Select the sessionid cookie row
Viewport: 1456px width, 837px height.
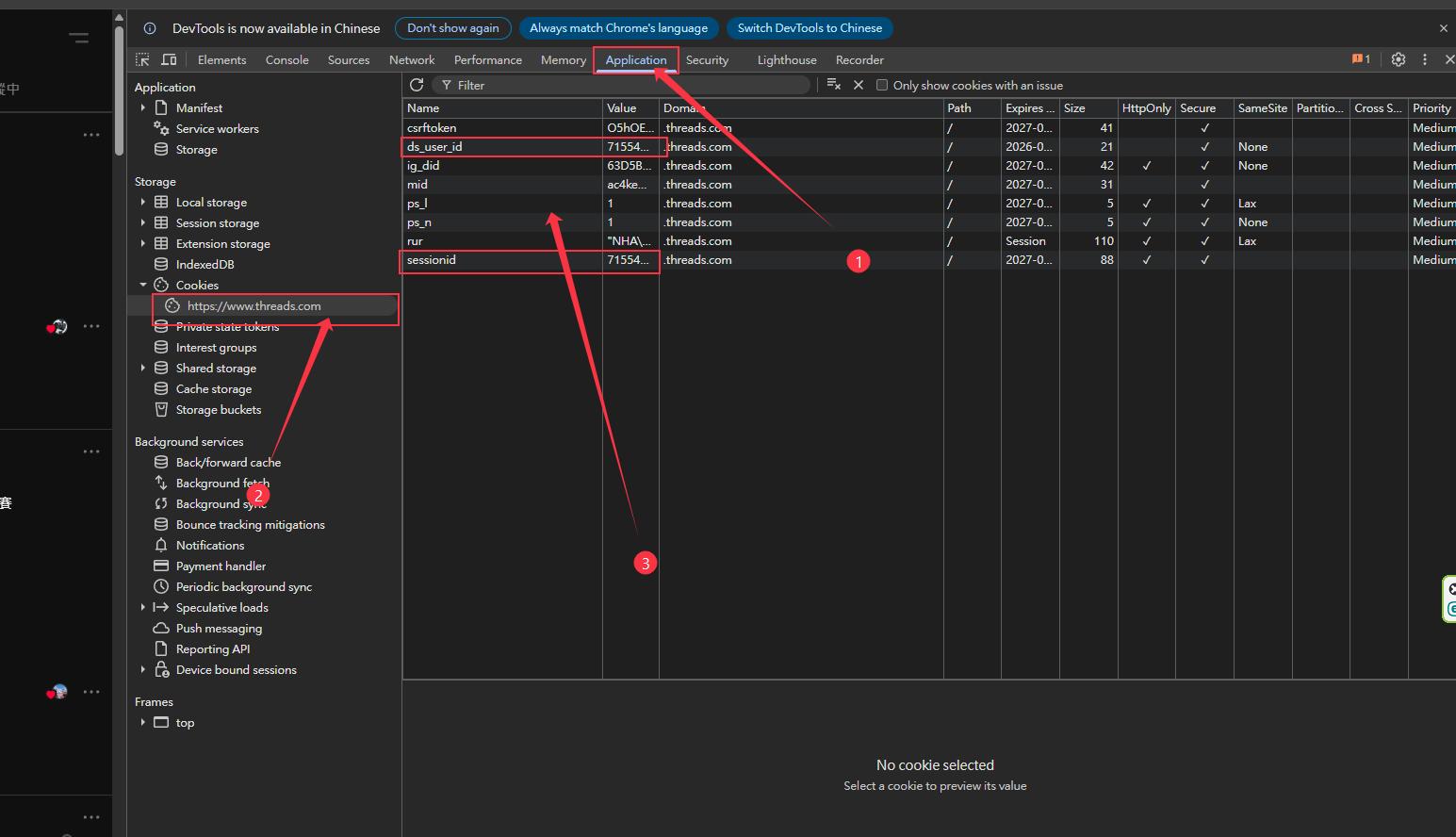[432, 260]
